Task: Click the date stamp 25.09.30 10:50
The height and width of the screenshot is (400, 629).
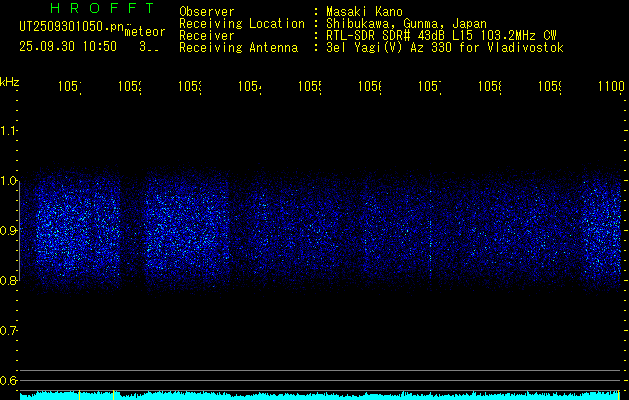Action: tap(68, 47)
